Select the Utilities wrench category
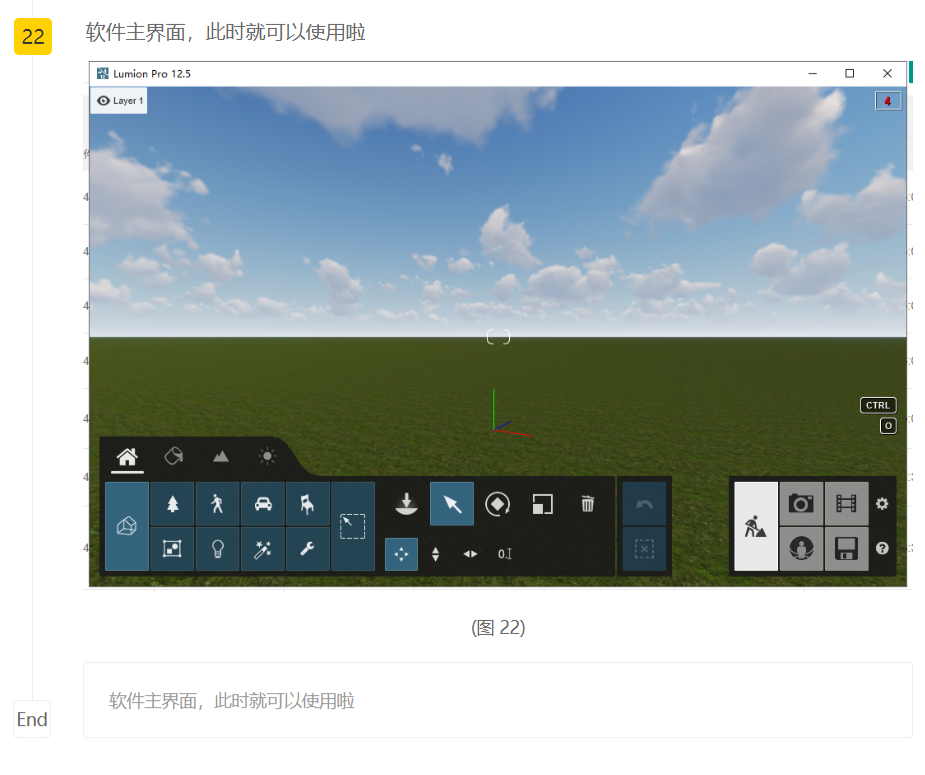 (308, 549)
